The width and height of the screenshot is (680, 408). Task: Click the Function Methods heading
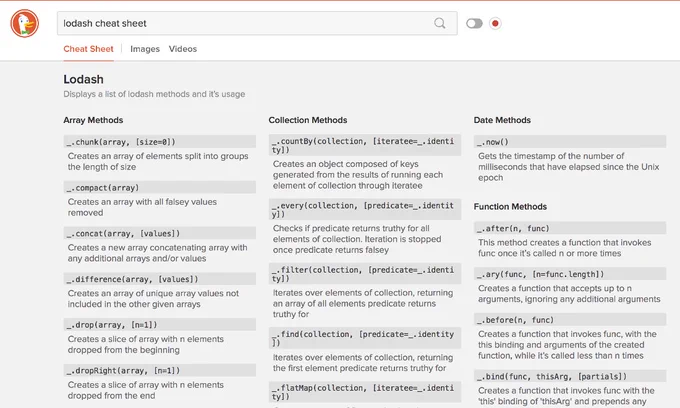pos(510,207)
